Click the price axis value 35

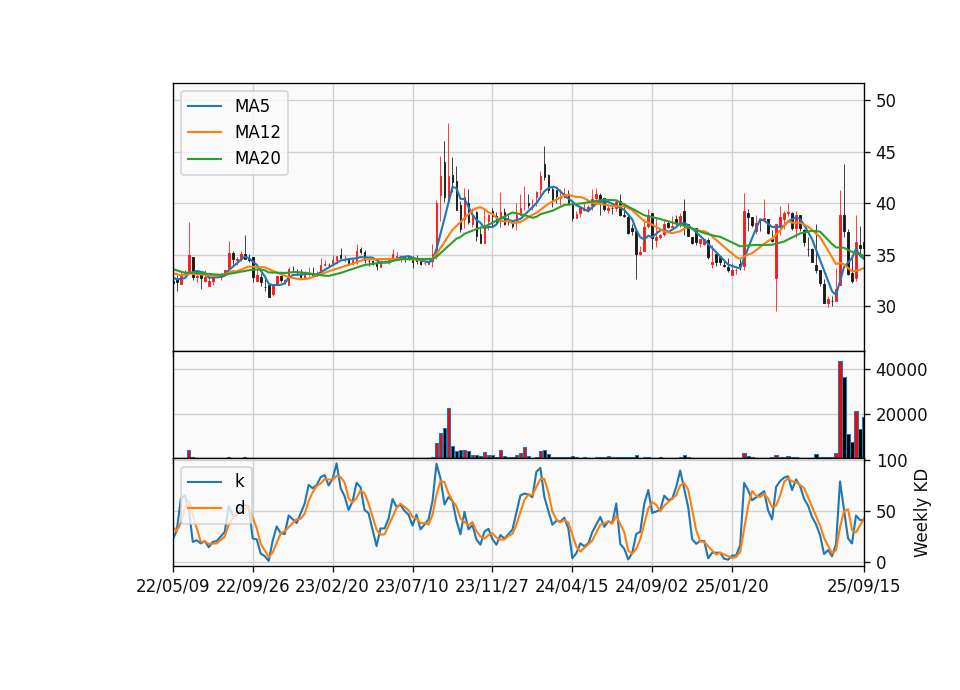tap(885, 255)
